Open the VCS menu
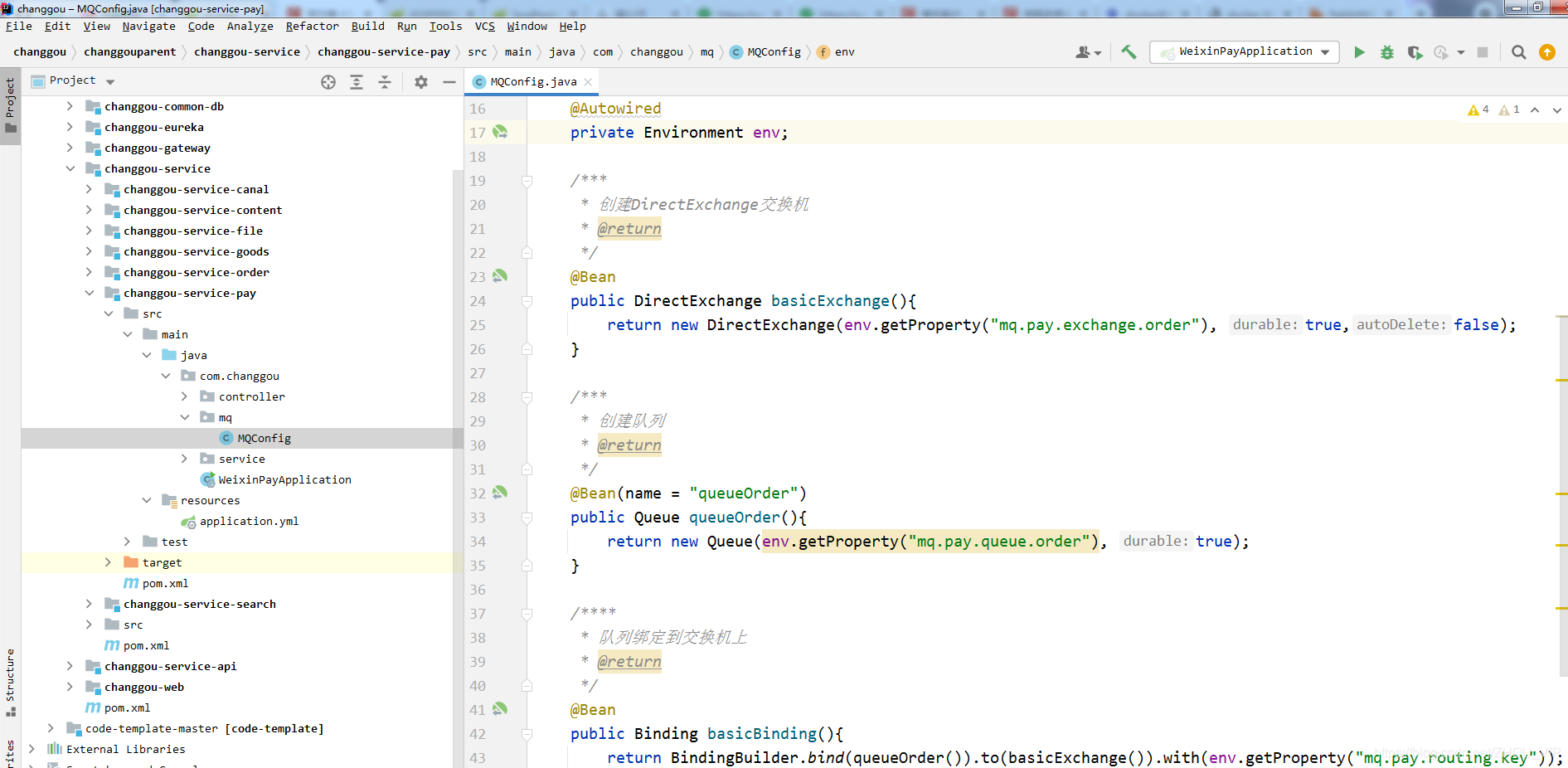 click(485, 26)
